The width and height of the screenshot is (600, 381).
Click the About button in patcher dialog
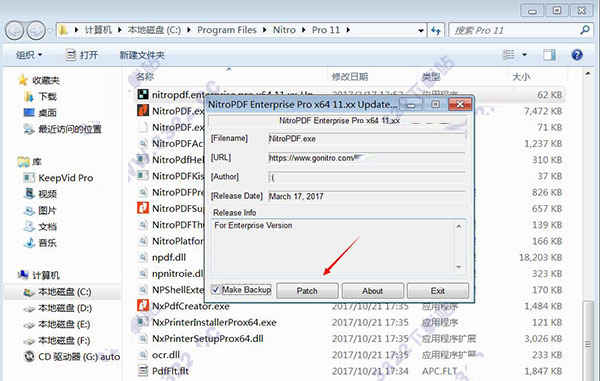click(373, 291)
